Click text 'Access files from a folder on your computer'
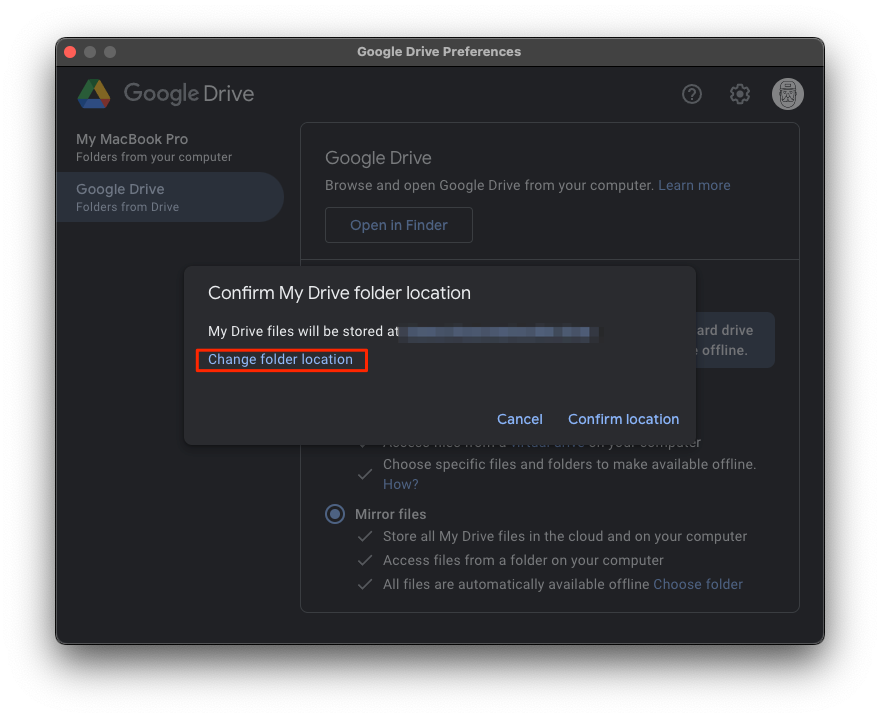The height and width of the screenshot is (718, 880). point(523,560)
